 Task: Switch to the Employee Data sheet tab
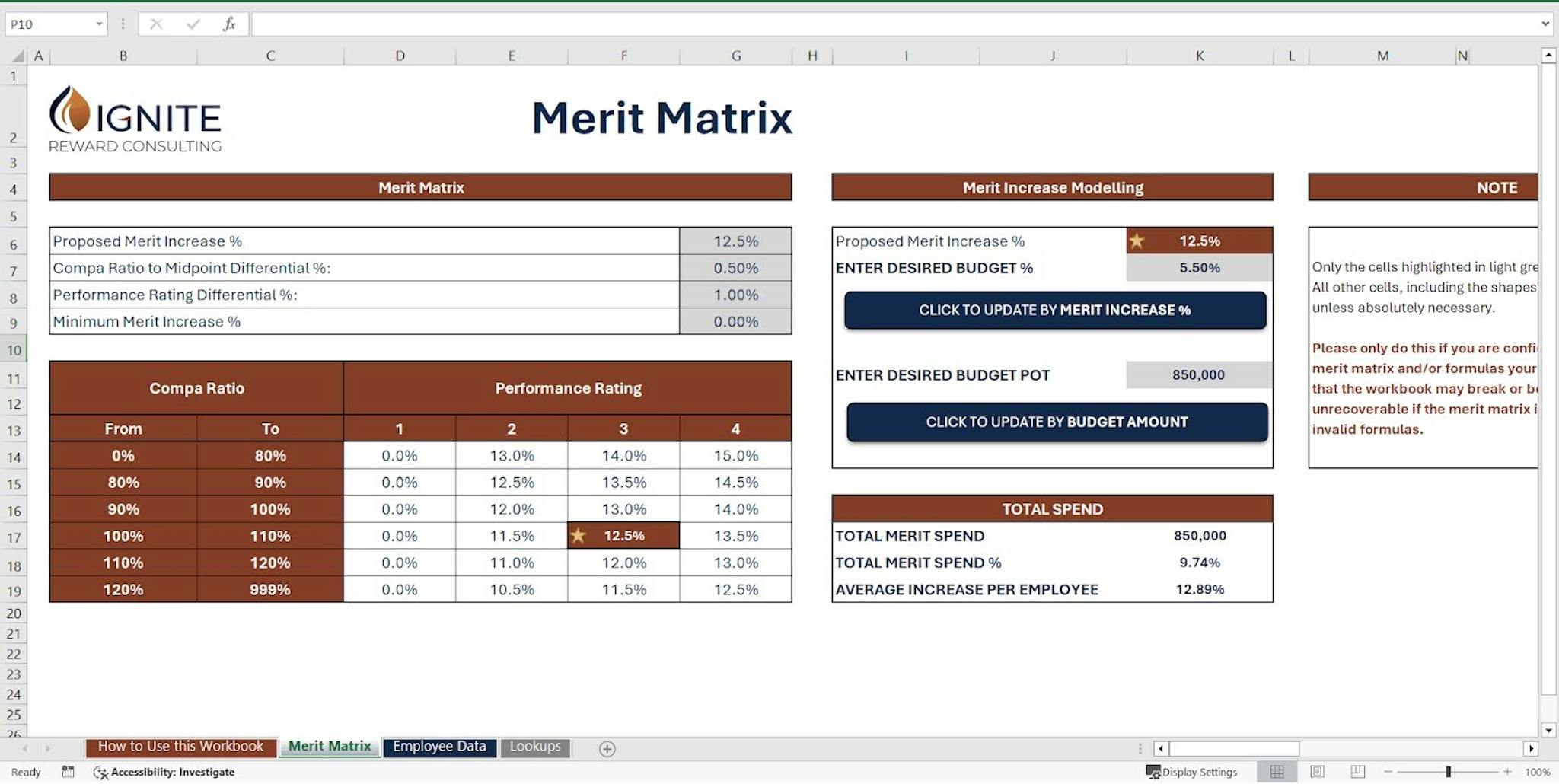(440, 747)
